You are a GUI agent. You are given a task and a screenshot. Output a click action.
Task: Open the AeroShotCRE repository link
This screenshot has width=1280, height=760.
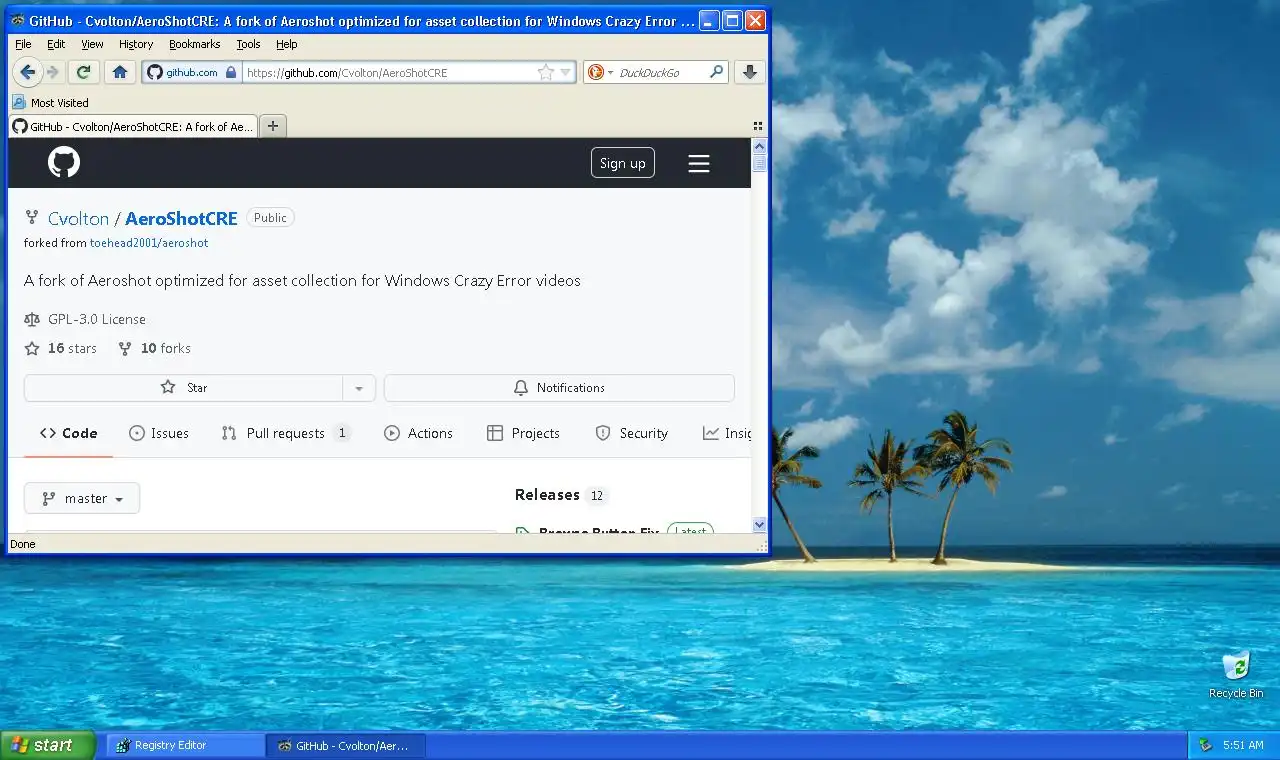point(181,218)
